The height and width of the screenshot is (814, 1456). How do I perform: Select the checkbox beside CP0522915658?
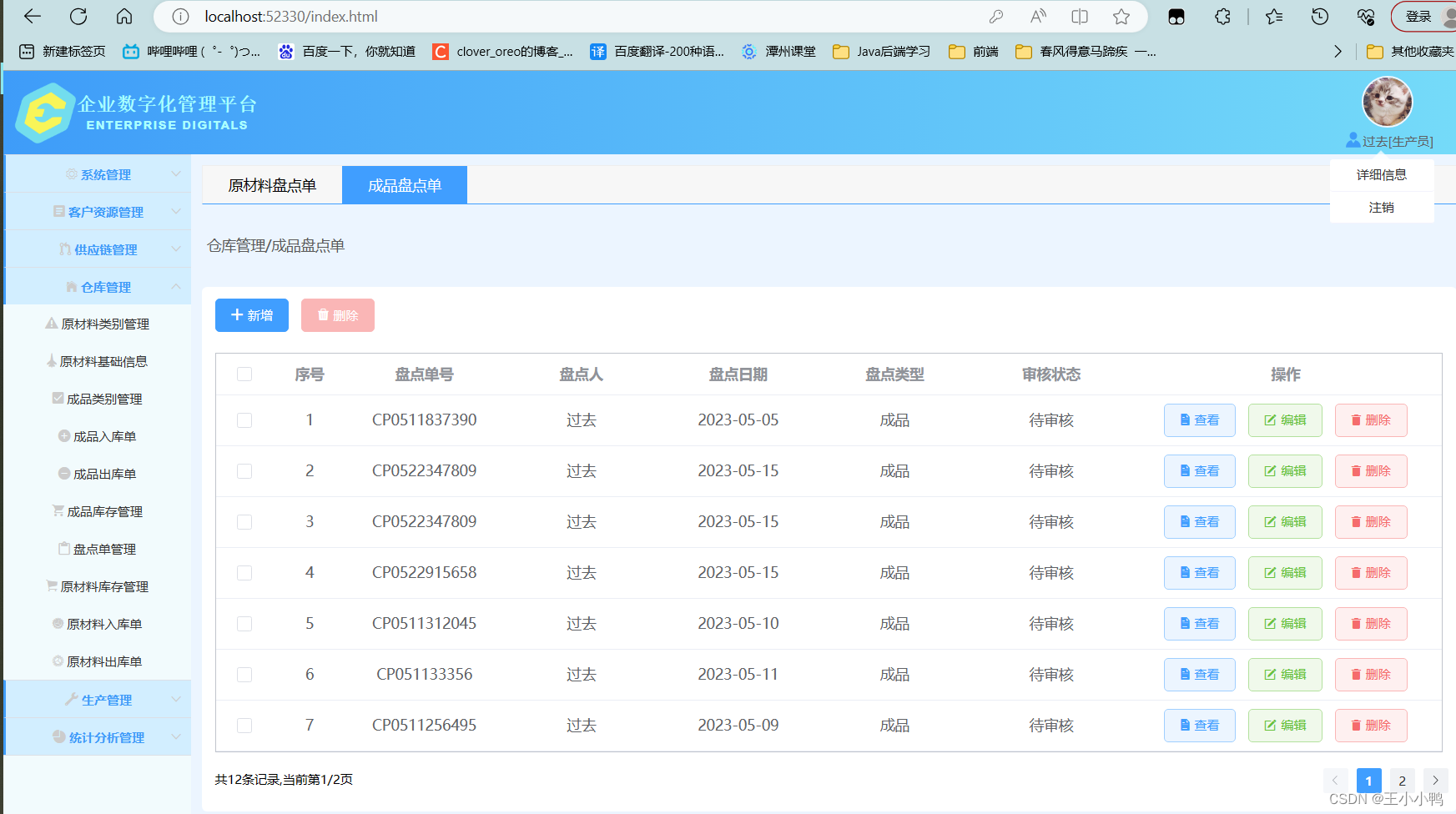(244, 573)
